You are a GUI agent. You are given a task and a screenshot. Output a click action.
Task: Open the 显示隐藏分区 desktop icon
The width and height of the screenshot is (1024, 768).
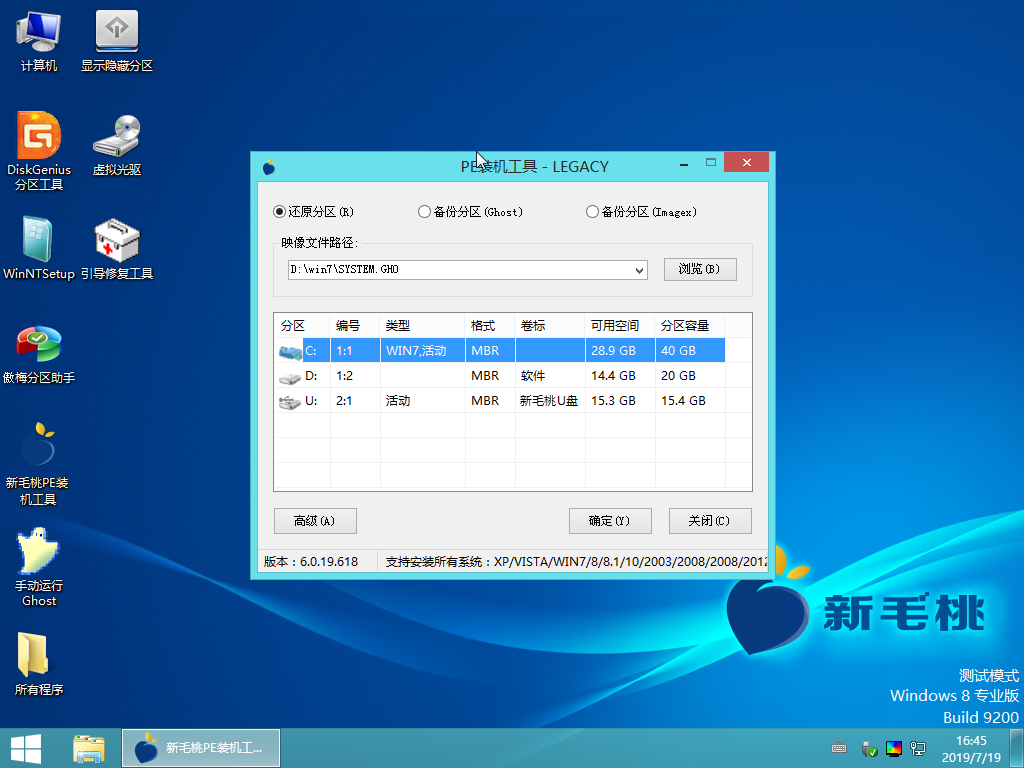click(117, 40)
